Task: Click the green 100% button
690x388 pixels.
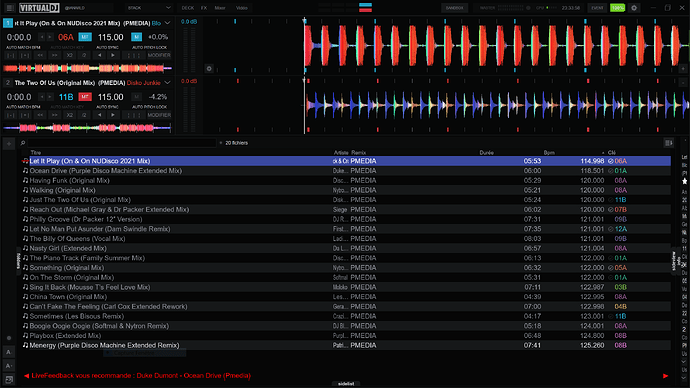Action: (x=617, y=8)
